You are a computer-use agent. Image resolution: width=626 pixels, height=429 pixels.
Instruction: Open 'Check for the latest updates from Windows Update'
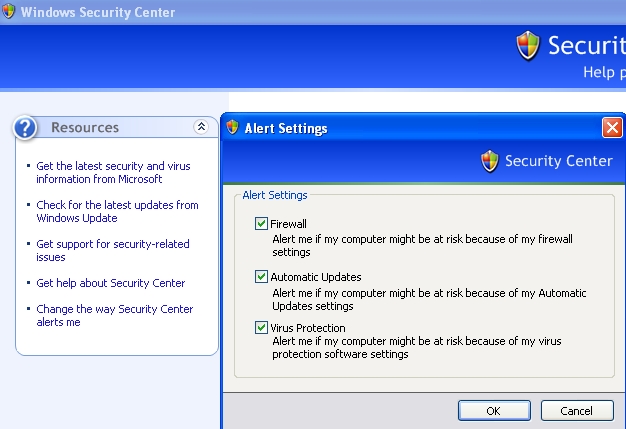tap(117, 212)
